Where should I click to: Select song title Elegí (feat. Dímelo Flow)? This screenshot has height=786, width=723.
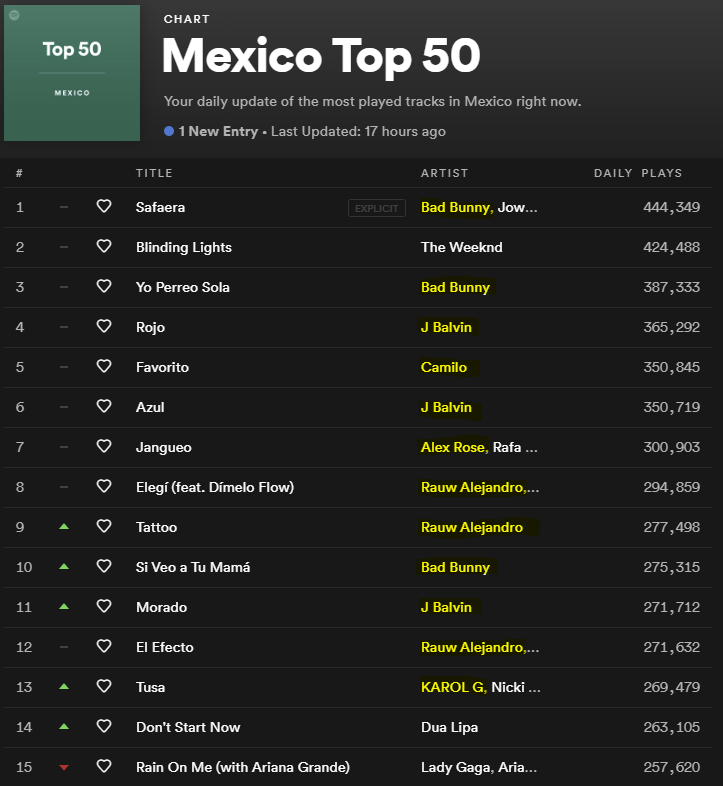click(x=215, y=487)
